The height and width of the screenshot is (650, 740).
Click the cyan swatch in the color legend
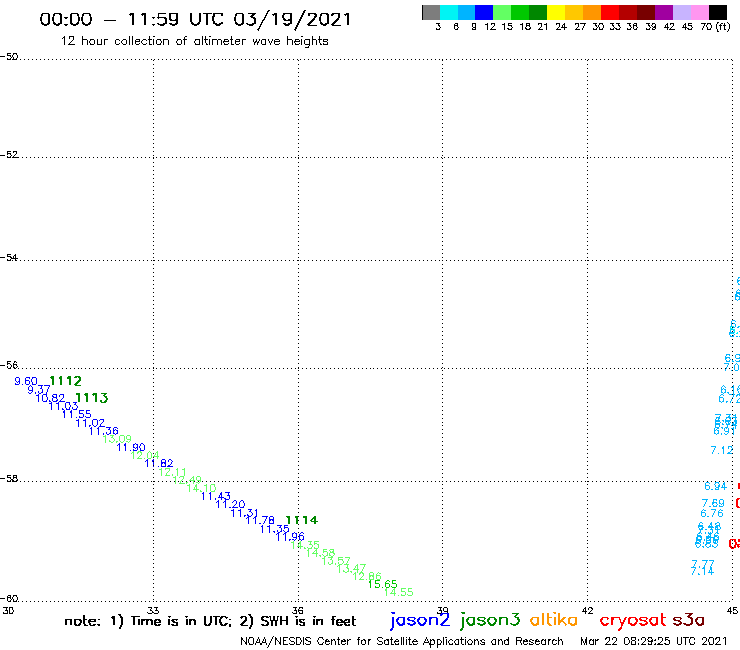(448, 12)
